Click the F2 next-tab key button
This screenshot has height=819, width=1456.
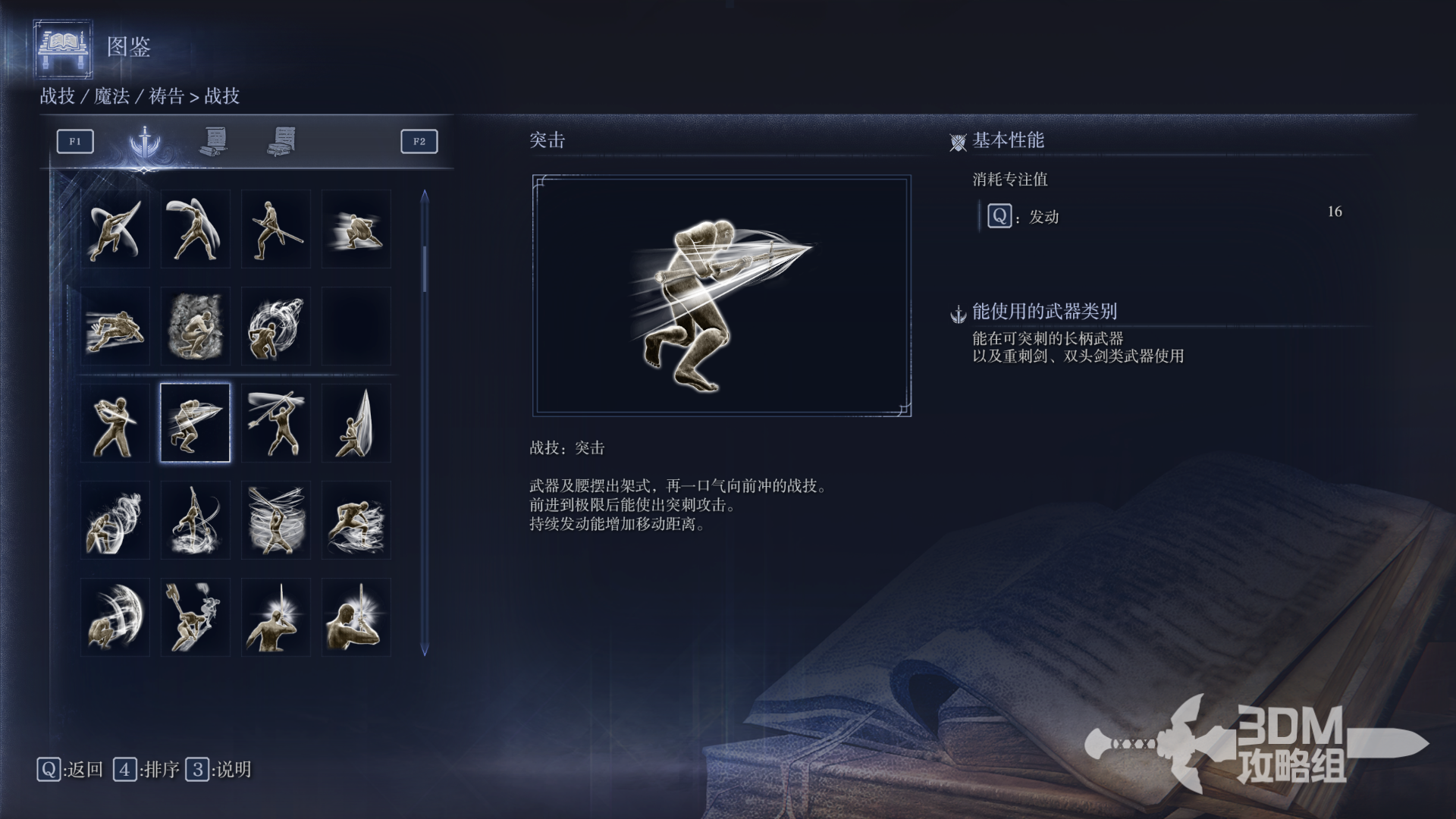419,141
